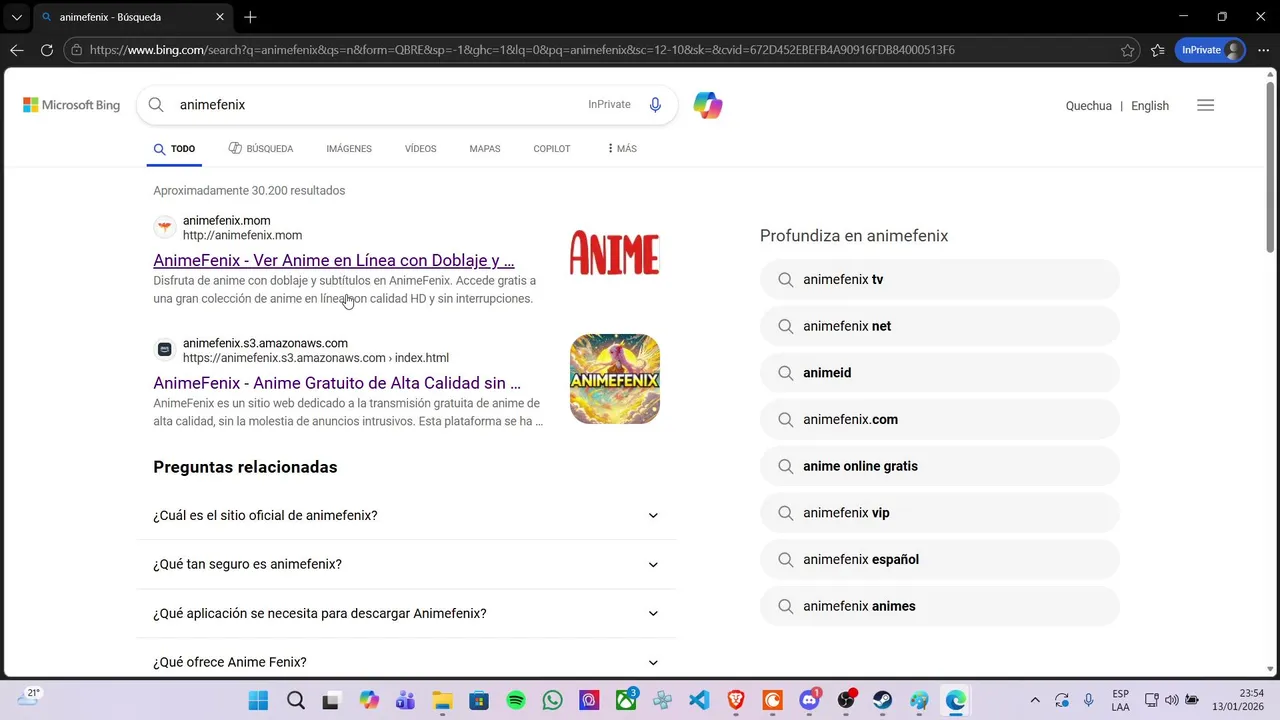Image resolution: width=1280 pixels, height=720 pixels.
Task: Open Microsoft Store from the taskbar
Action: coord(479,700)
